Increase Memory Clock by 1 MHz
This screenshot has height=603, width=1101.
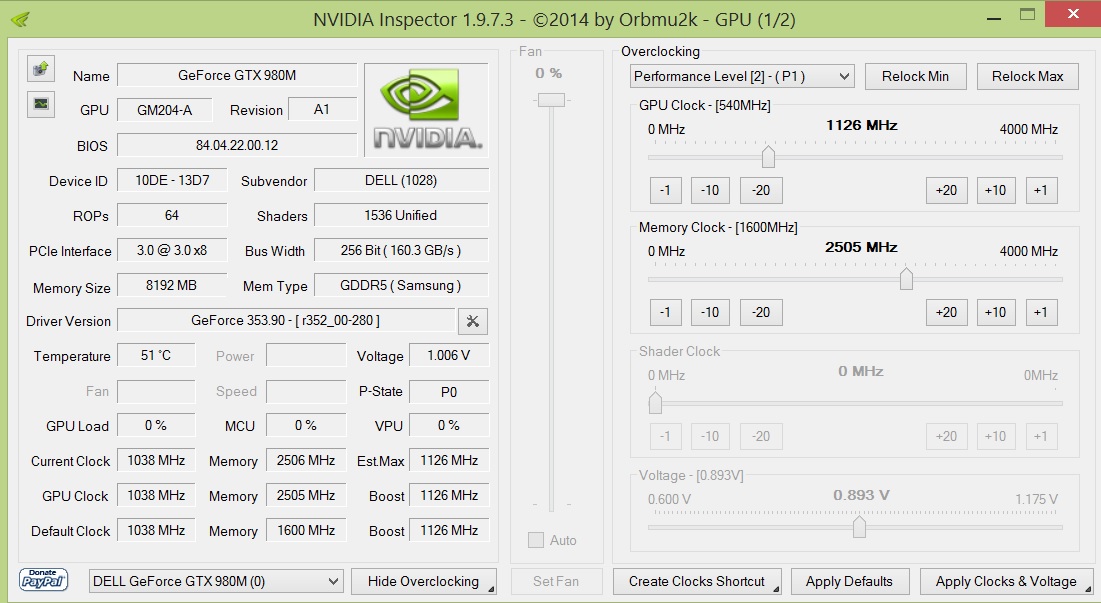(x=1041, y=312)
